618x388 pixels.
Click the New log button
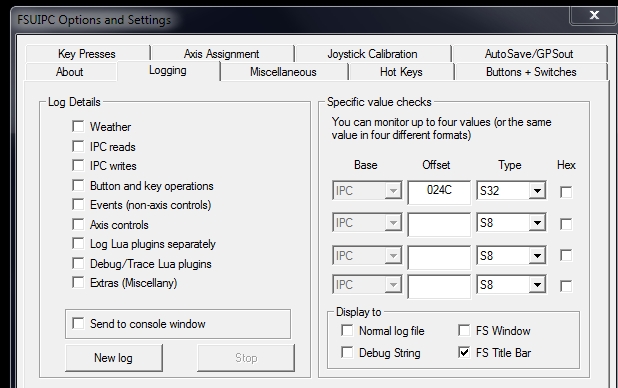pyautogui.click(x=114, y=358)
